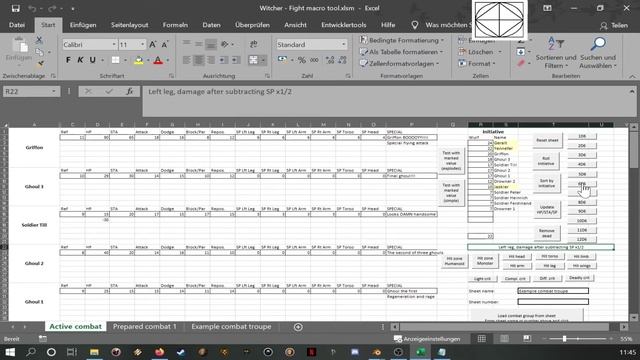Click the Hit head button
Image resolution: width=640 pixels, height=360 pixels.
pos(517,256)
